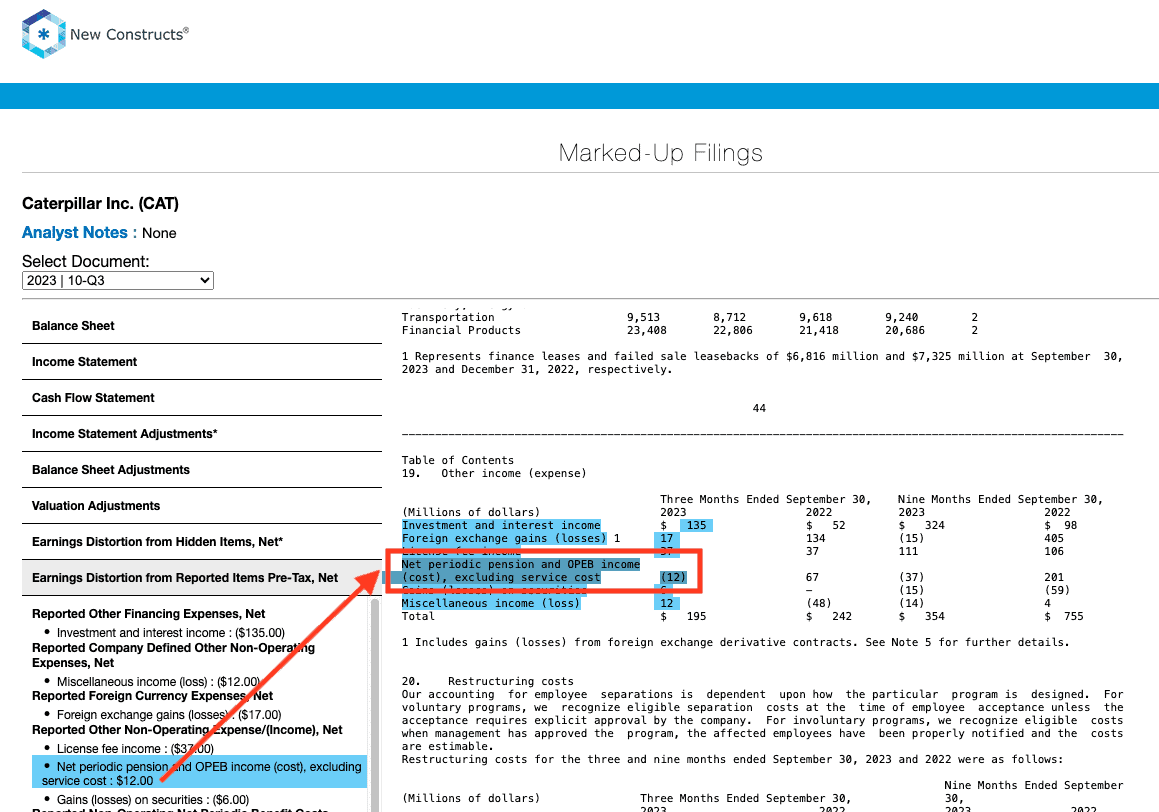Click the New Constructs logo icon
The height and width of the screenshot is (812, 1159).
coord(44,34)
